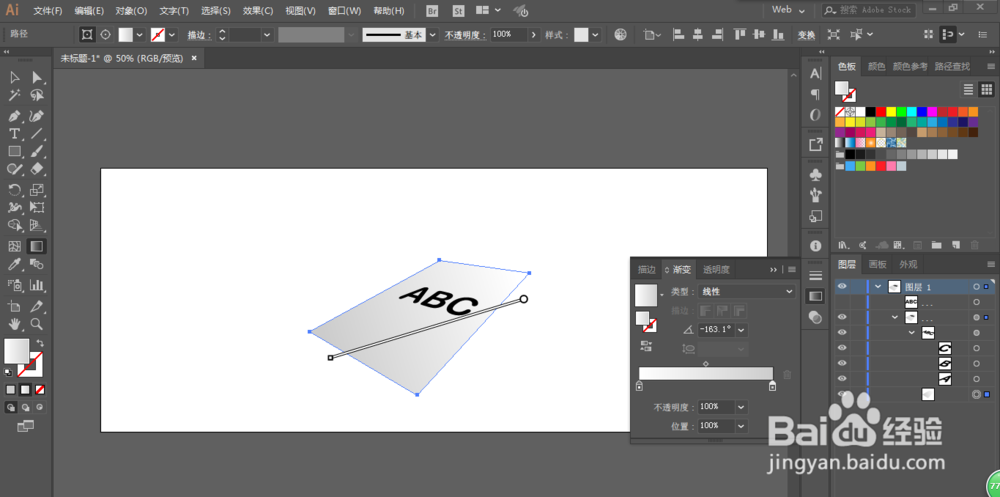
Task: Open gradient 位置 dropdown
Action: point(741,426)
